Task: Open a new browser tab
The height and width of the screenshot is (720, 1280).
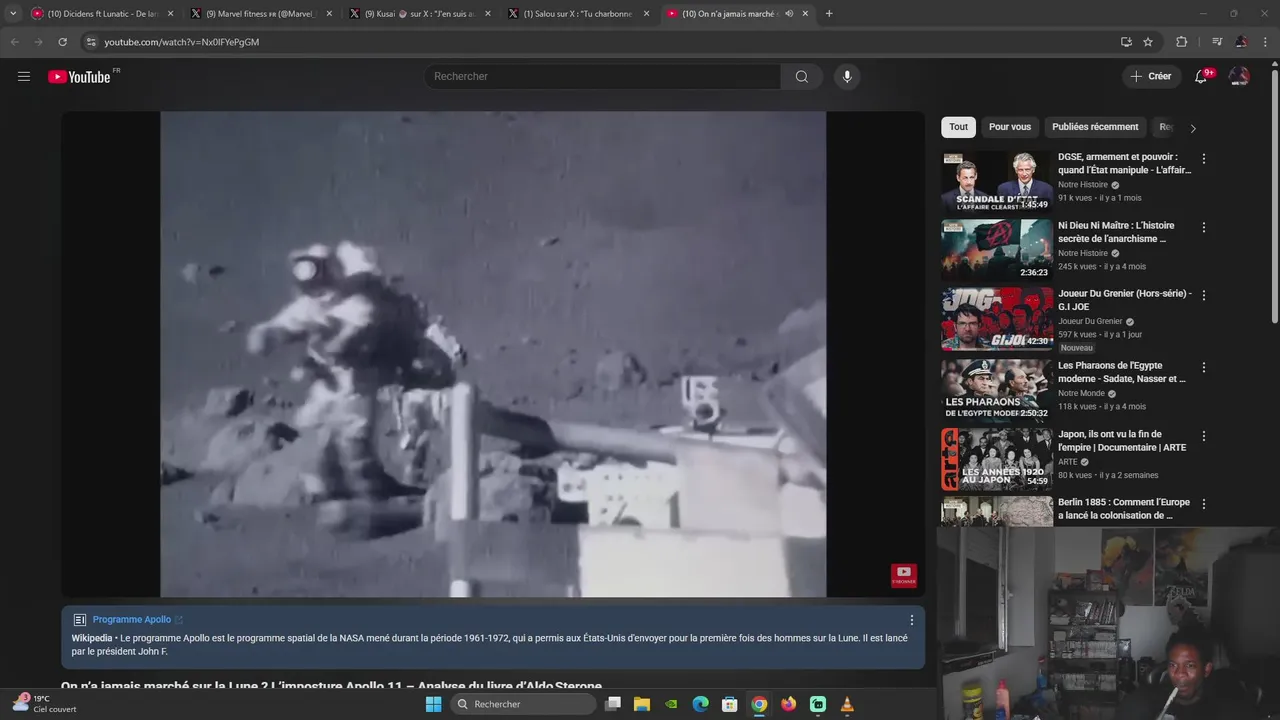Action: (829, 14)
